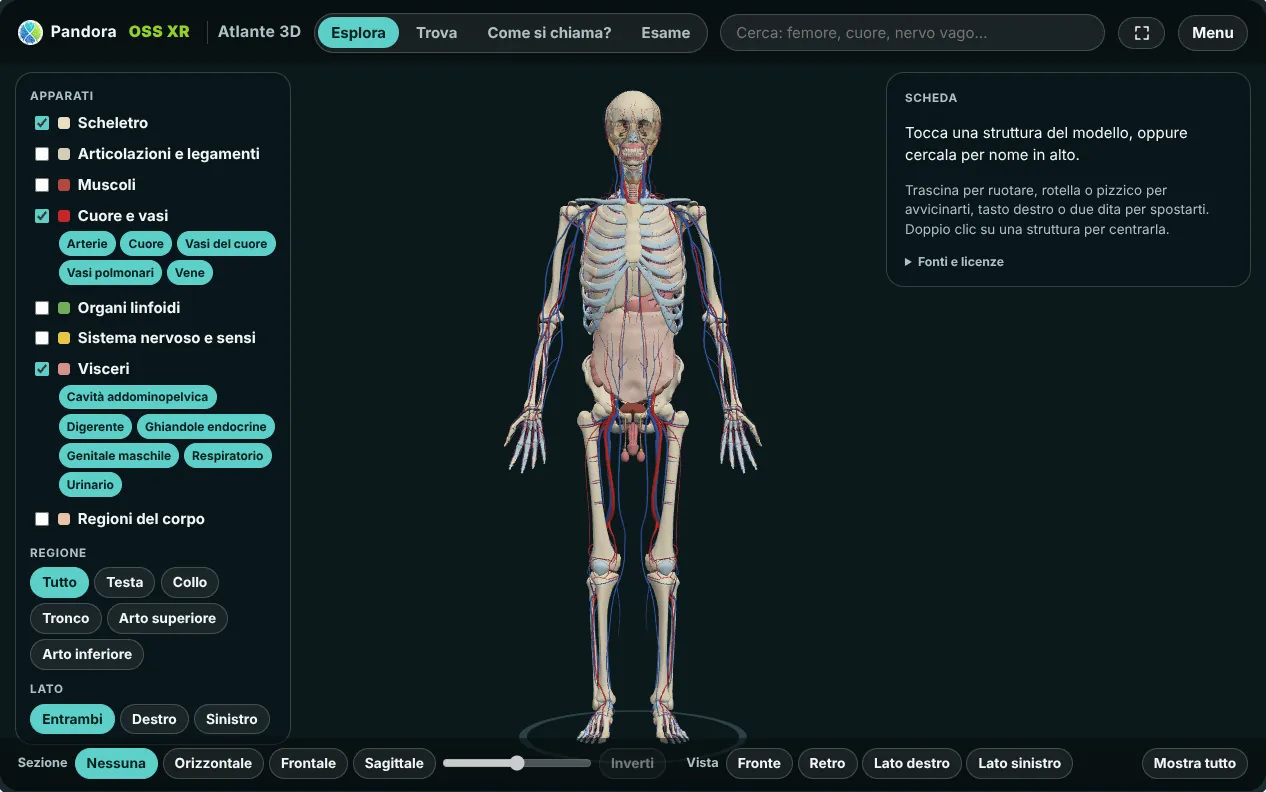Click the Pandora globe logo icon
The image size is (1266, 792).
click(31, 32)
